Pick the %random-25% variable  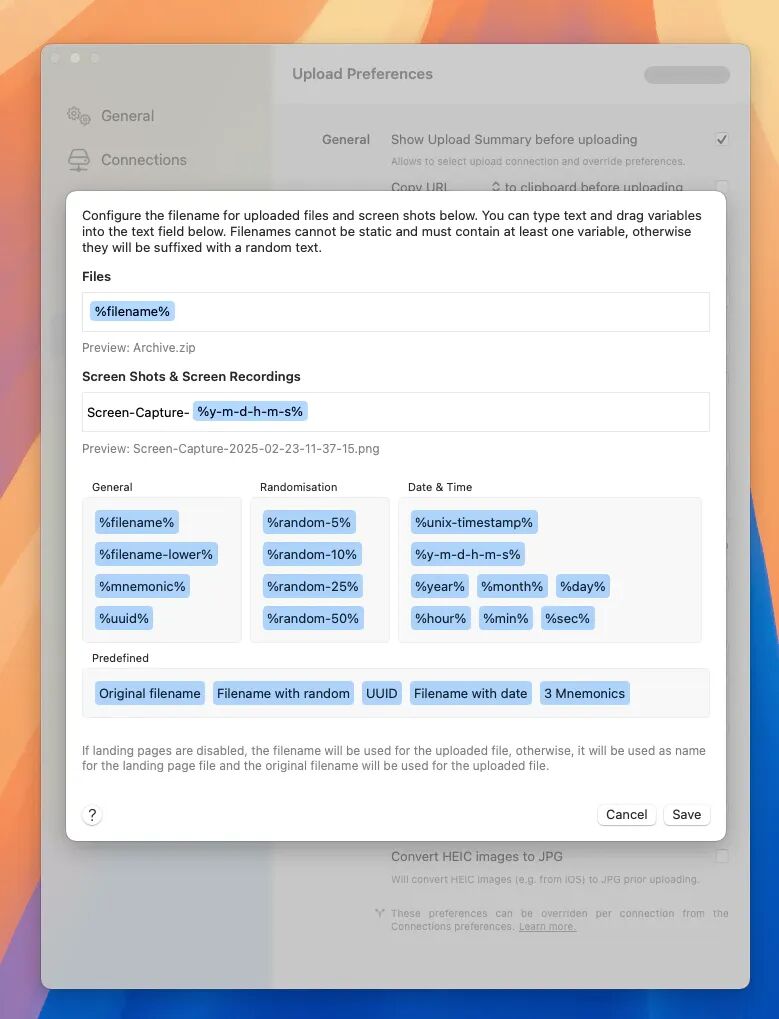click(313, 586)
